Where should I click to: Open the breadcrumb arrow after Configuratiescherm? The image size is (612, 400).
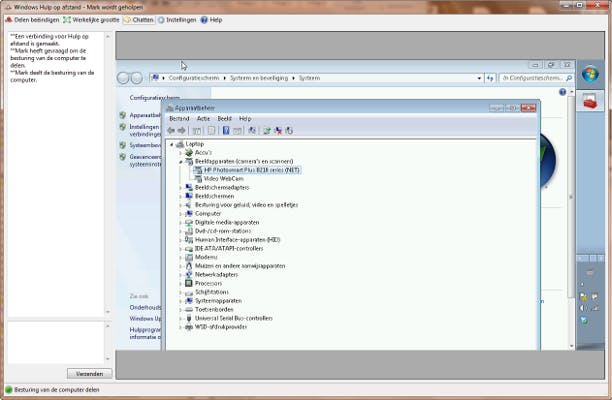coord(224,78)
